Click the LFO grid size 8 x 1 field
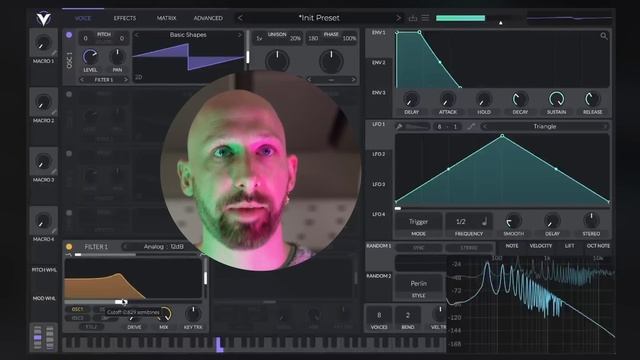 (447, 127)
